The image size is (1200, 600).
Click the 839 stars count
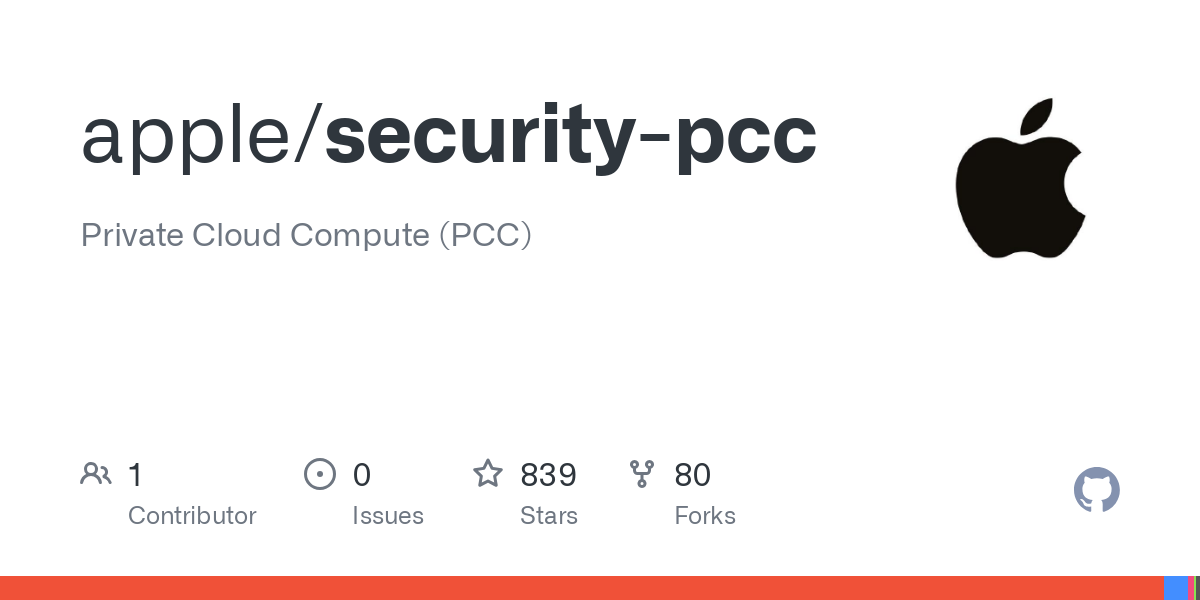548,475
